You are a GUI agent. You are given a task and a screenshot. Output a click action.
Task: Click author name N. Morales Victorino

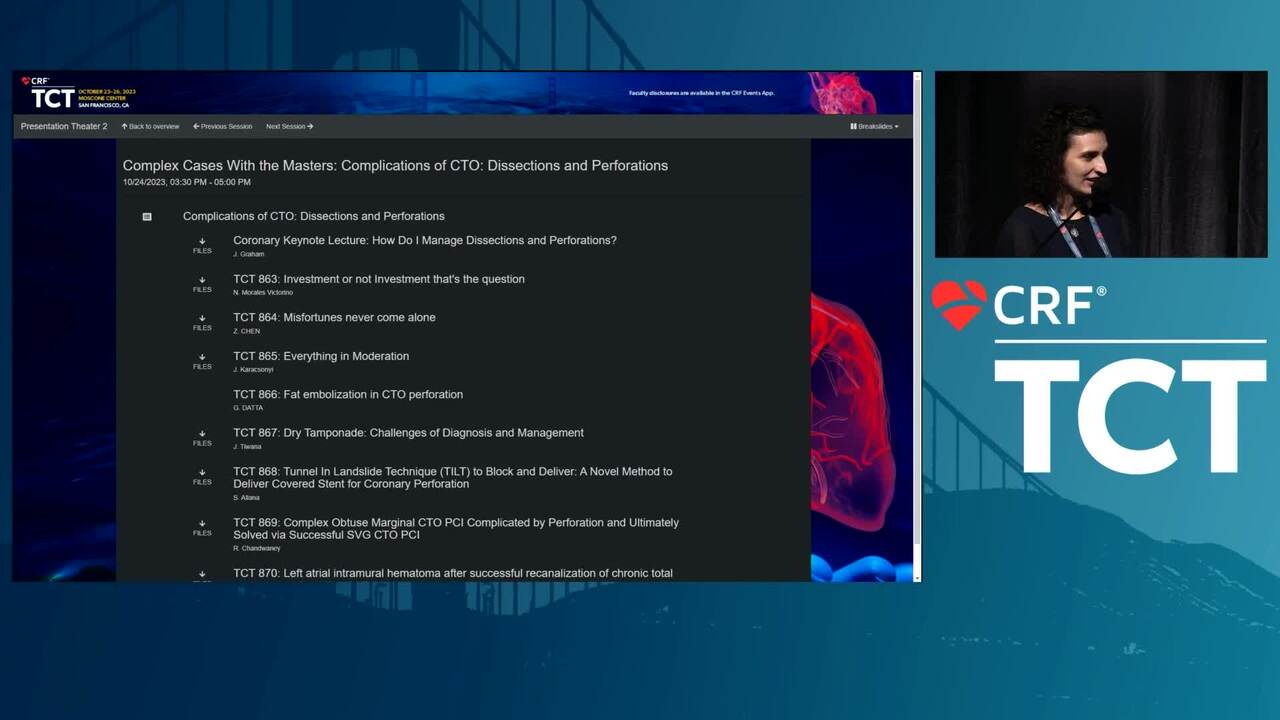tap(263, 293)
